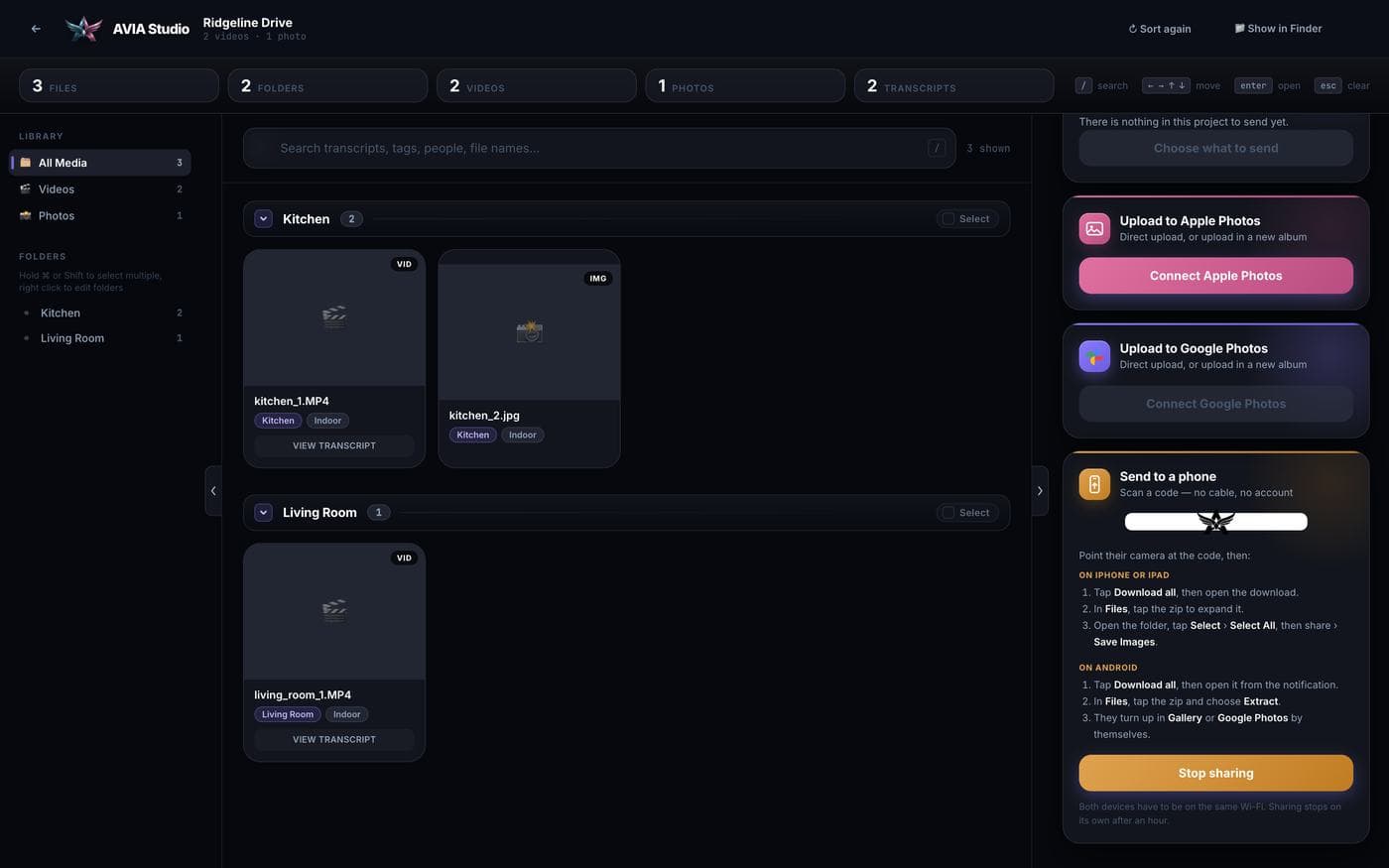
Task: Click the Photos camera sidebar icon
Action: [x=26, y=215]
